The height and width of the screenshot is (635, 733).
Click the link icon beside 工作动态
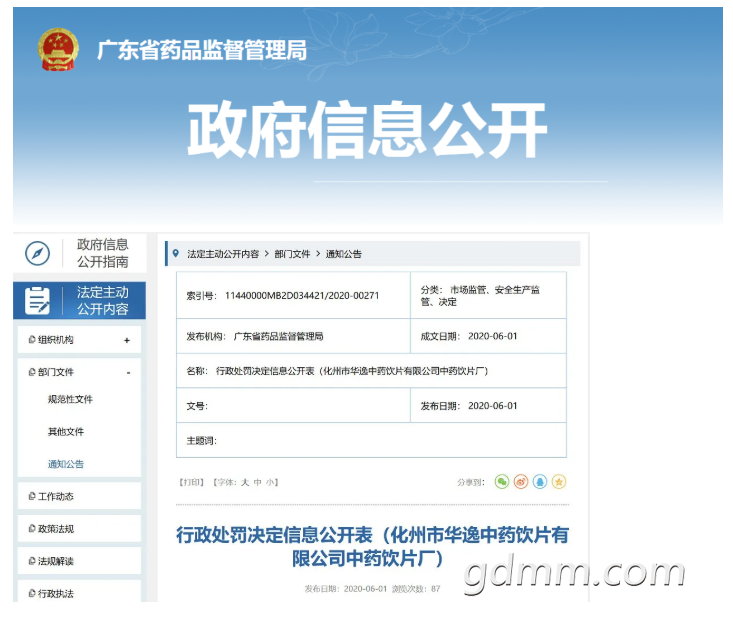point(32,496)
